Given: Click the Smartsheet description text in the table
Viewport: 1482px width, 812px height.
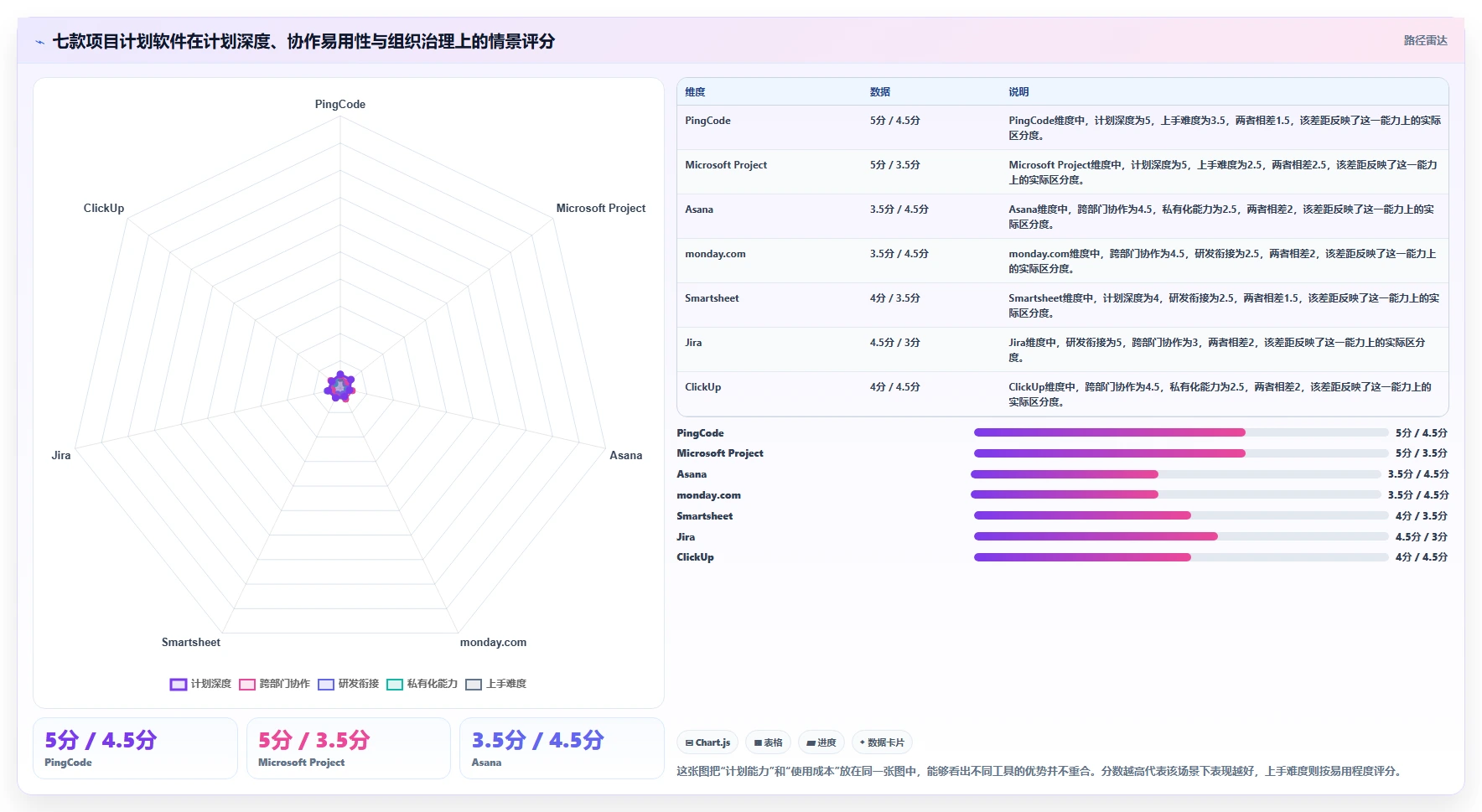Looking at the screenshot, I should coord(1224,306).
